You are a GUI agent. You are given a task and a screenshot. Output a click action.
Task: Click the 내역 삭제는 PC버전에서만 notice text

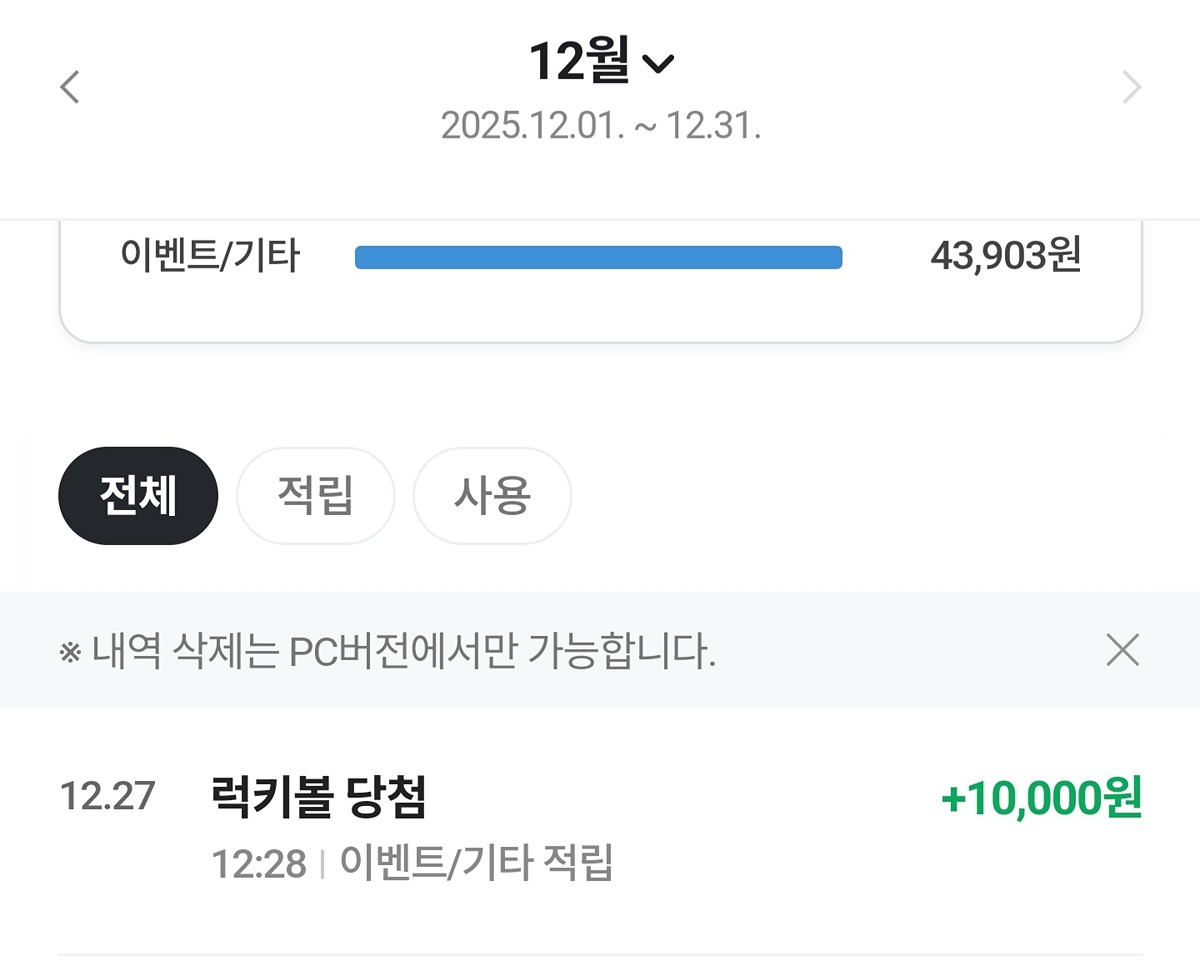click(x=404, y=652)
